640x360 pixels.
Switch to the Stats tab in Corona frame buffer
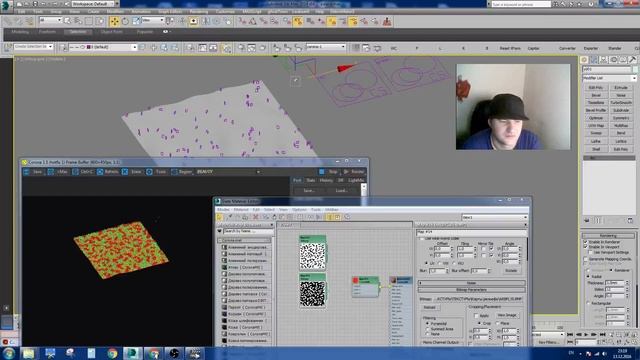pyautogui.click(x=311, y=180)
